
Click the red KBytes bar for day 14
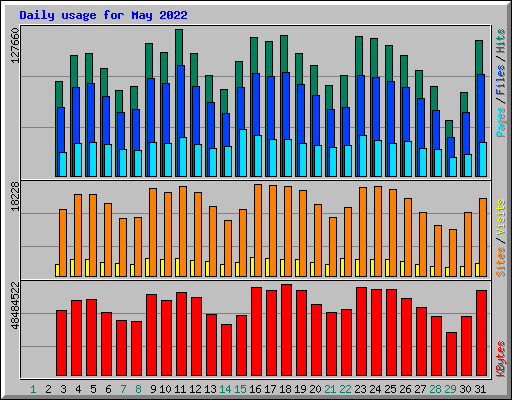click(x=226, y=350)
